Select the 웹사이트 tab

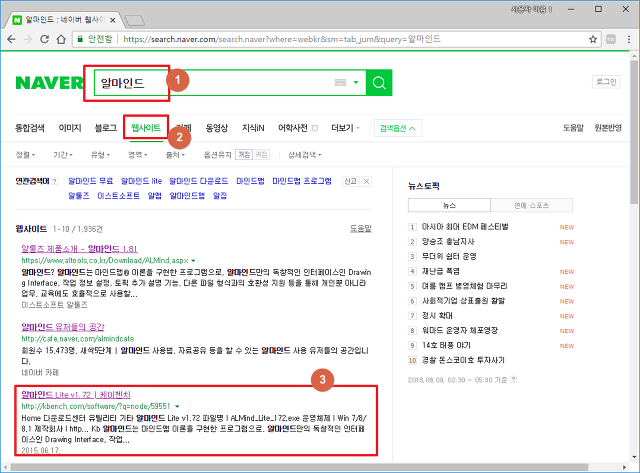tap(146, 128)
